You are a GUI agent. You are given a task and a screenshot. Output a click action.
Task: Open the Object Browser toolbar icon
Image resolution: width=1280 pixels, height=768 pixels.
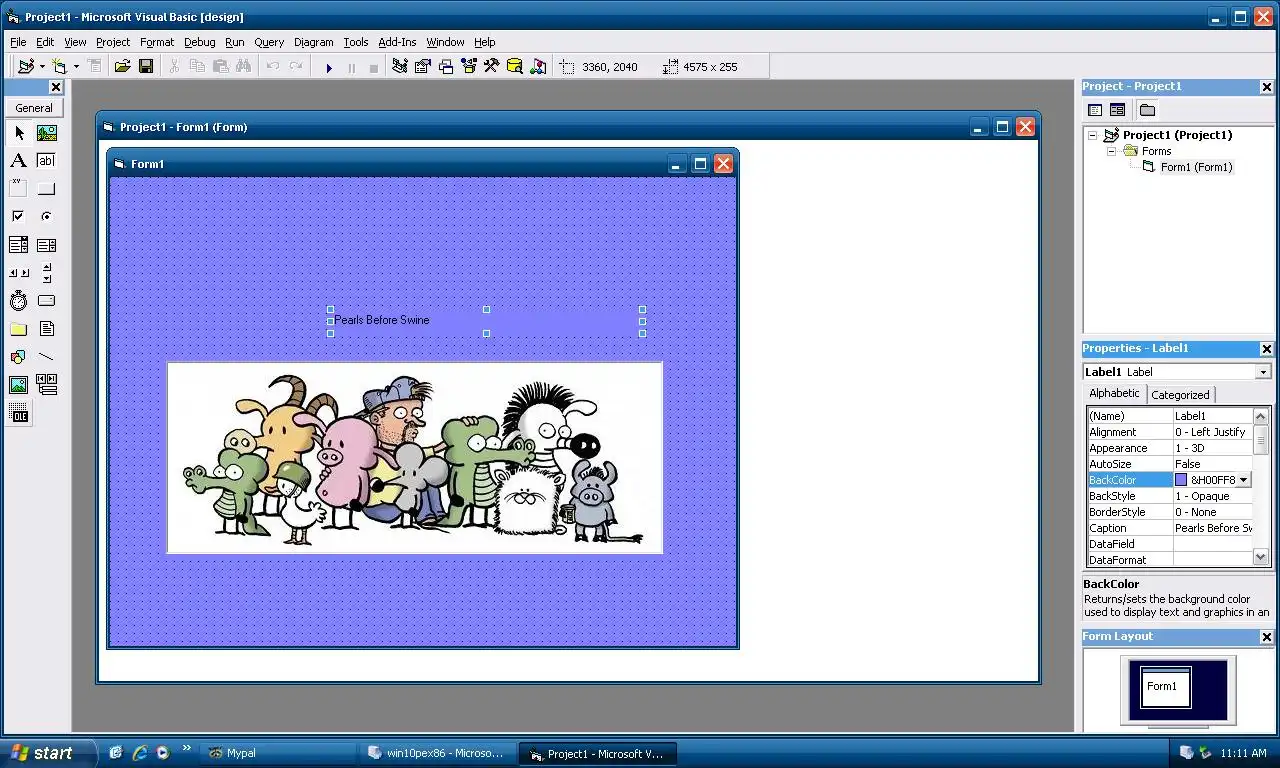pyautogui.click(x=469, y=67)
